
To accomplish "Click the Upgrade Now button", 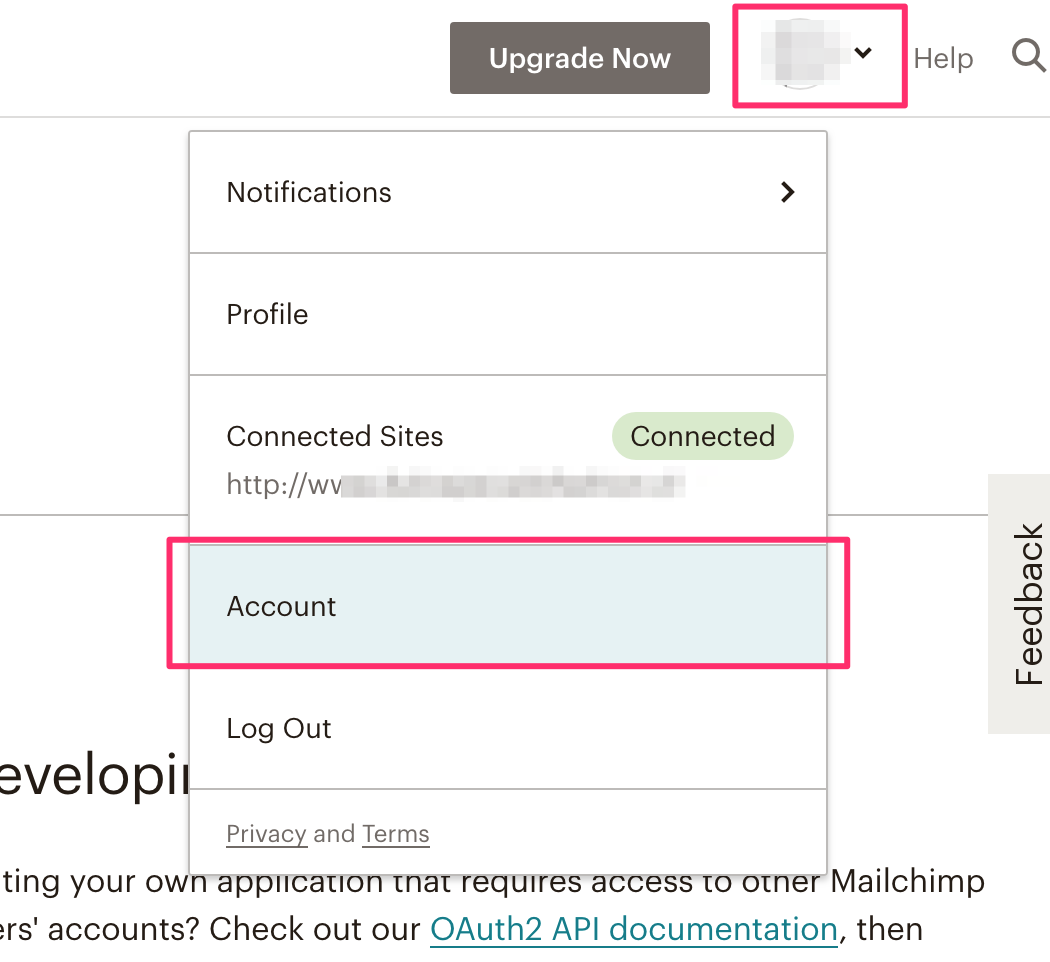I will [x=580, y=58].
